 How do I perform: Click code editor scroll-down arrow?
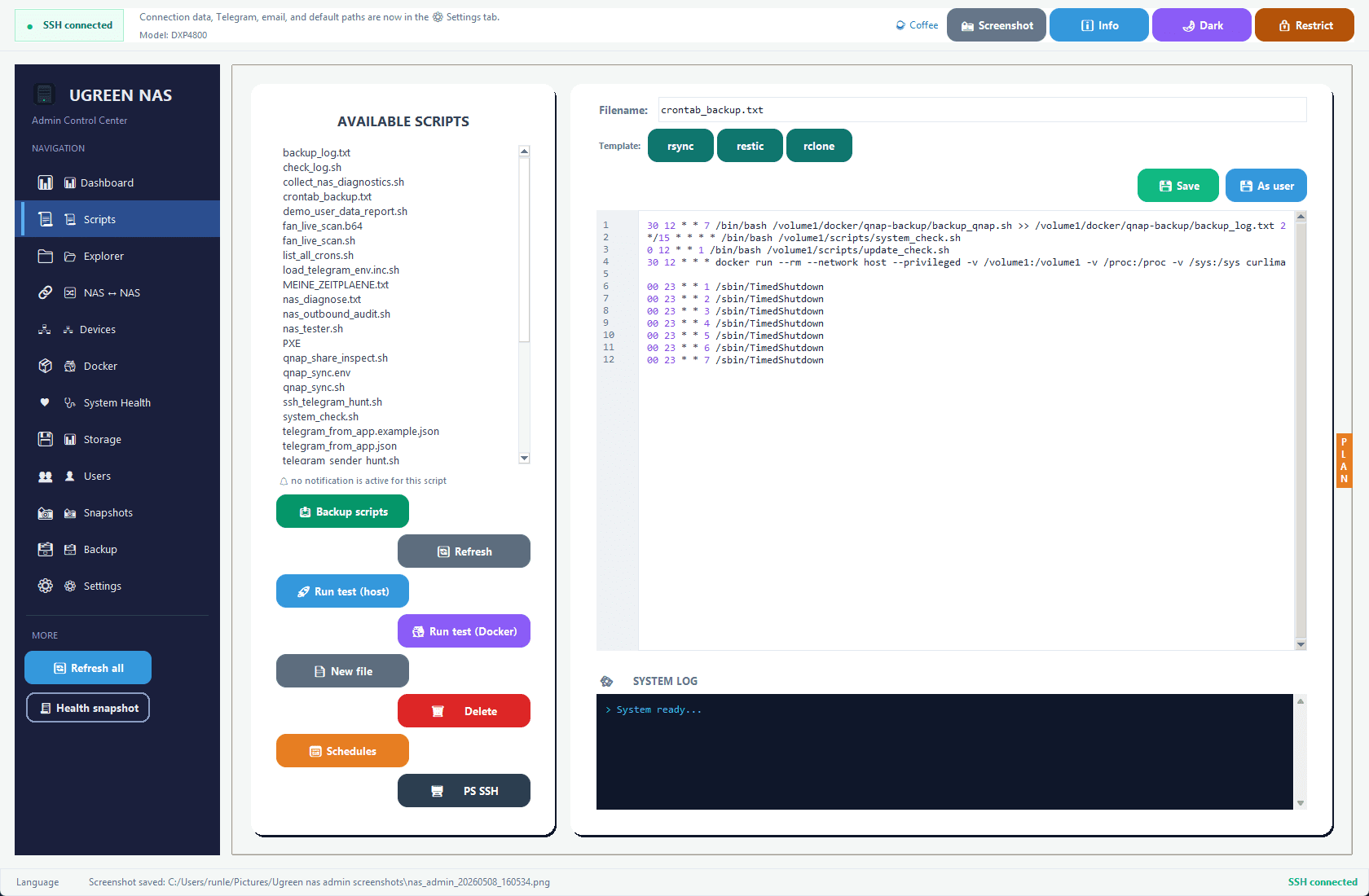coord(1301,644)
